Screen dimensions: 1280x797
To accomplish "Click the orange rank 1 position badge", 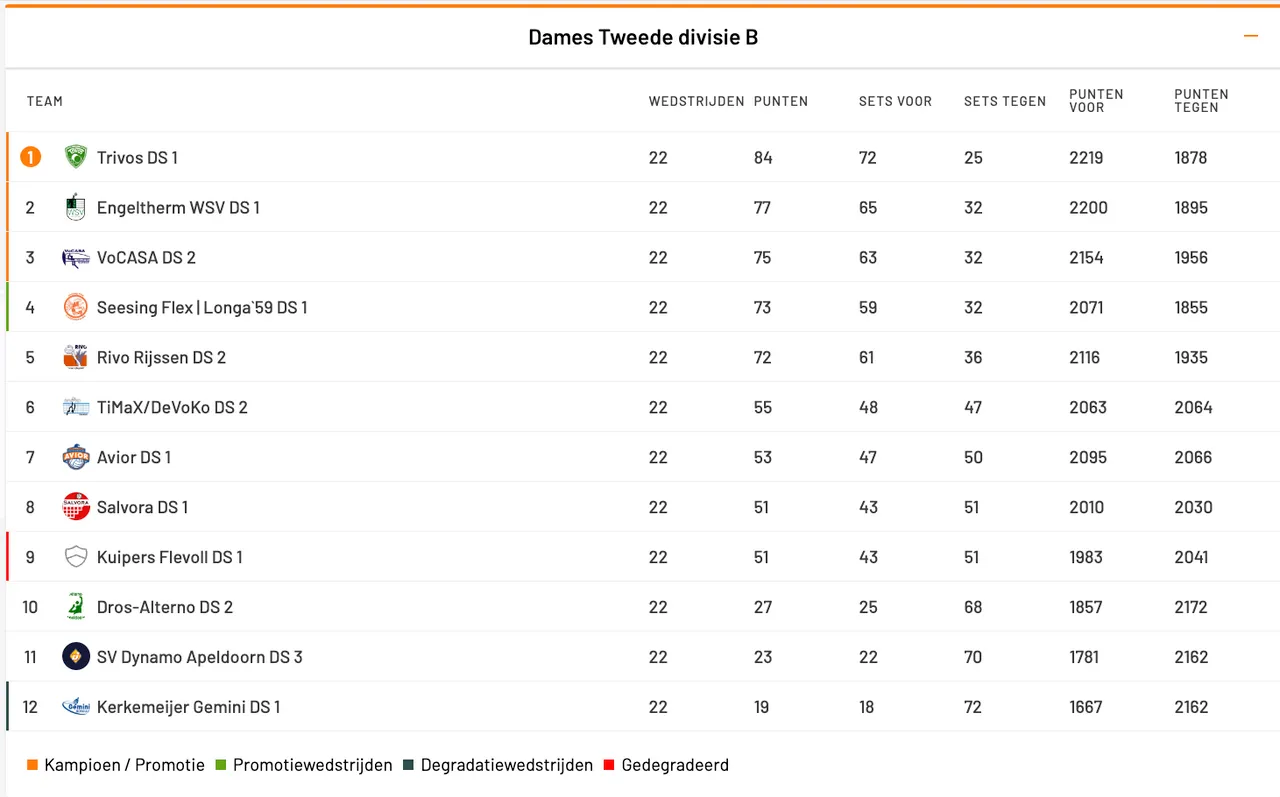I will pyautogui.click(x=31, y=157).
